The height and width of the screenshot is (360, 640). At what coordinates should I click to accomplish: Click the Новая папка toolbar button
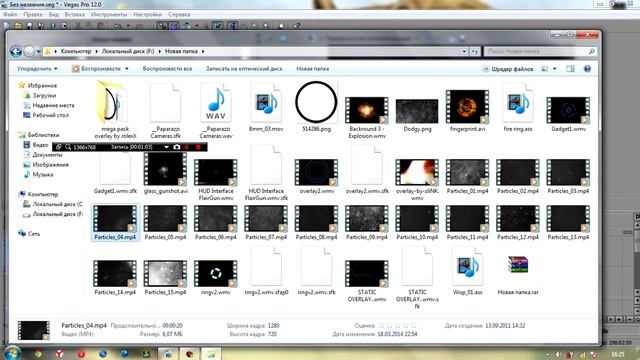click(x=313, y=69)
